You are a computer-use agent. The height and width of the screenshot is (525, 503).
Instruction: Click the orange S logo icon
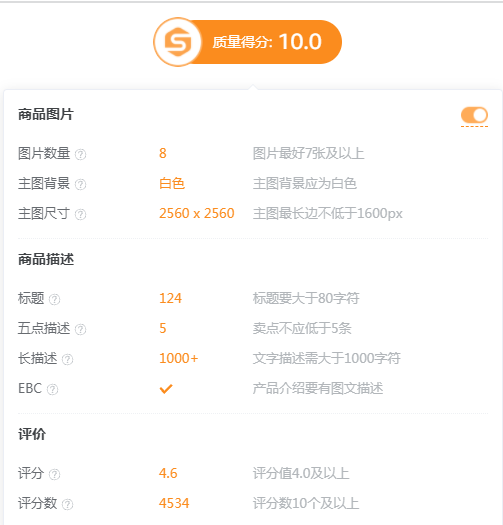pyautogui.click(x=178, y=42)
